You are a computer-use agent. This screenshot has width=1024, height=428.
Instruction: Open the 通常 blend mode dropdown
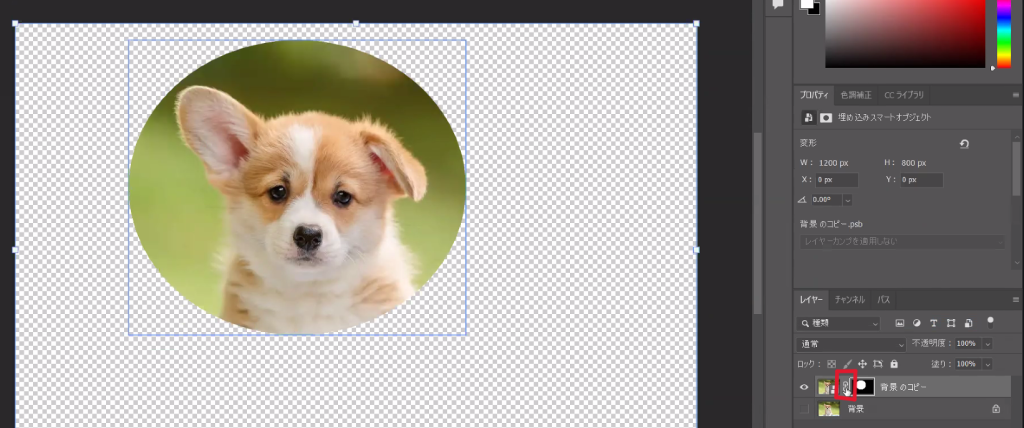click(x=850, y=344)
